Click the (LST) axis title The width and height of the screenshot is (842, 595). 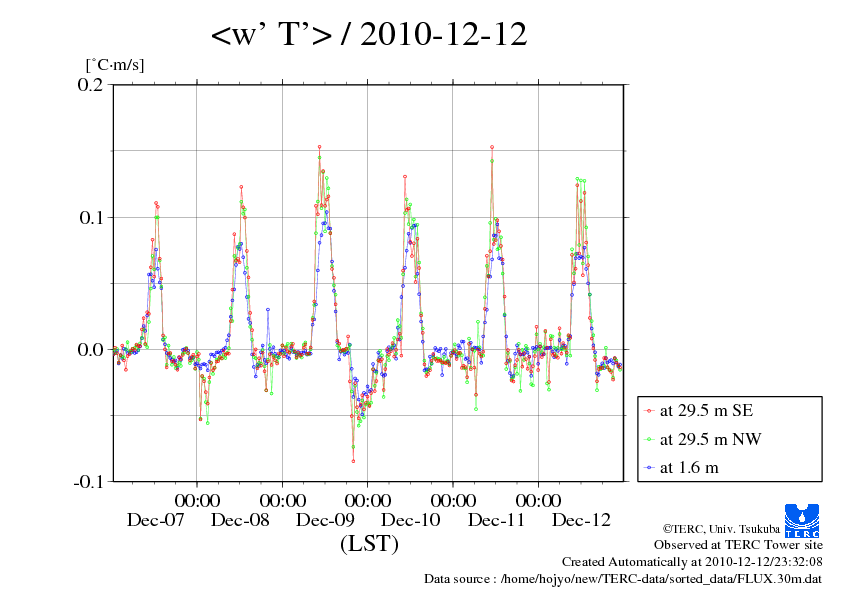[x=369, y=543]
